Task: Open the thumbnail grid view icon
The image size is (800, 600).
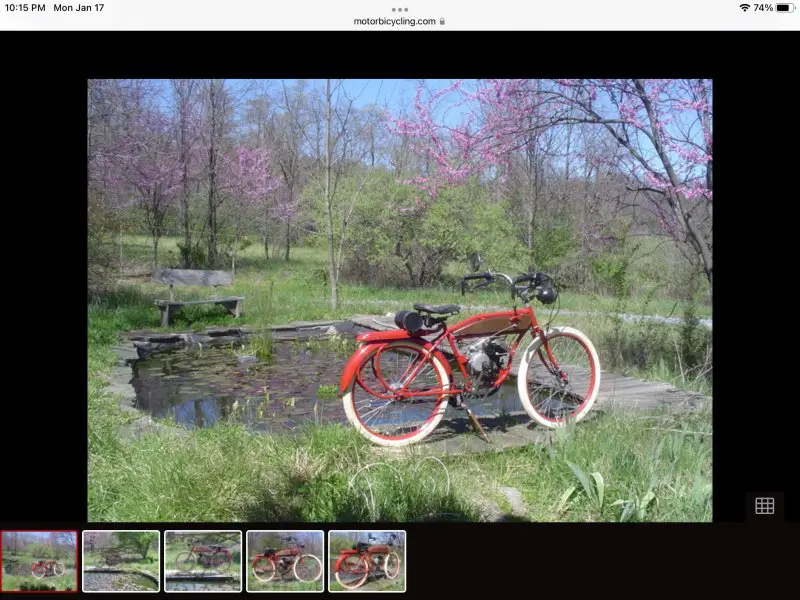Action: point(764,506)
